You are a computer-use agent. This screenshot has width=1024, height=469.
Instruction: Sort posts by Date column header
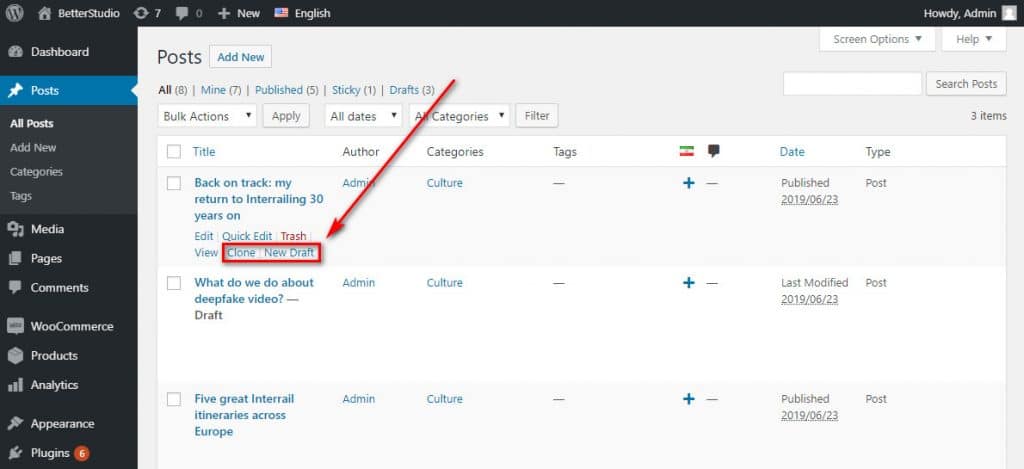(x=792, y=152)
